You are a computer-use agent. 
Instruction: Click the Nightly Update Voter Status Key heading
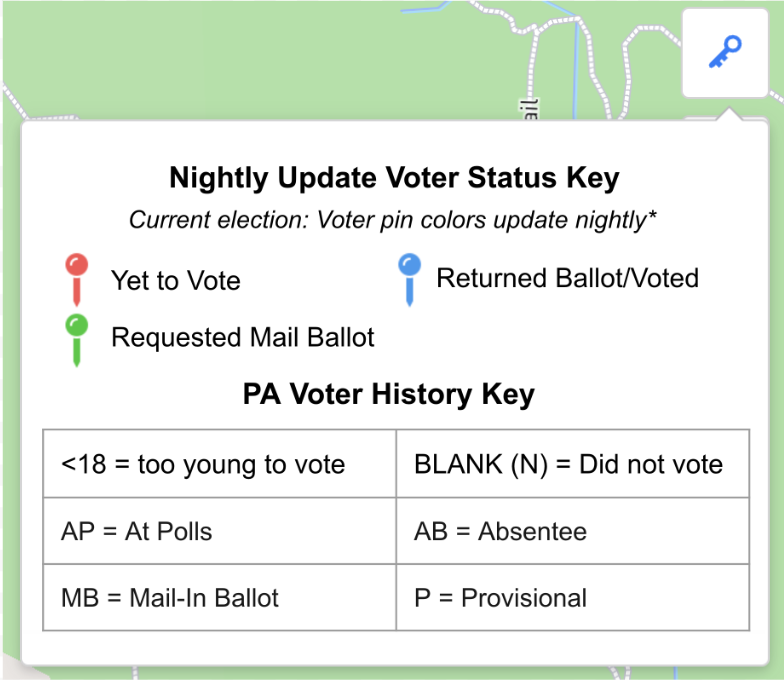[x=394, y=178]
